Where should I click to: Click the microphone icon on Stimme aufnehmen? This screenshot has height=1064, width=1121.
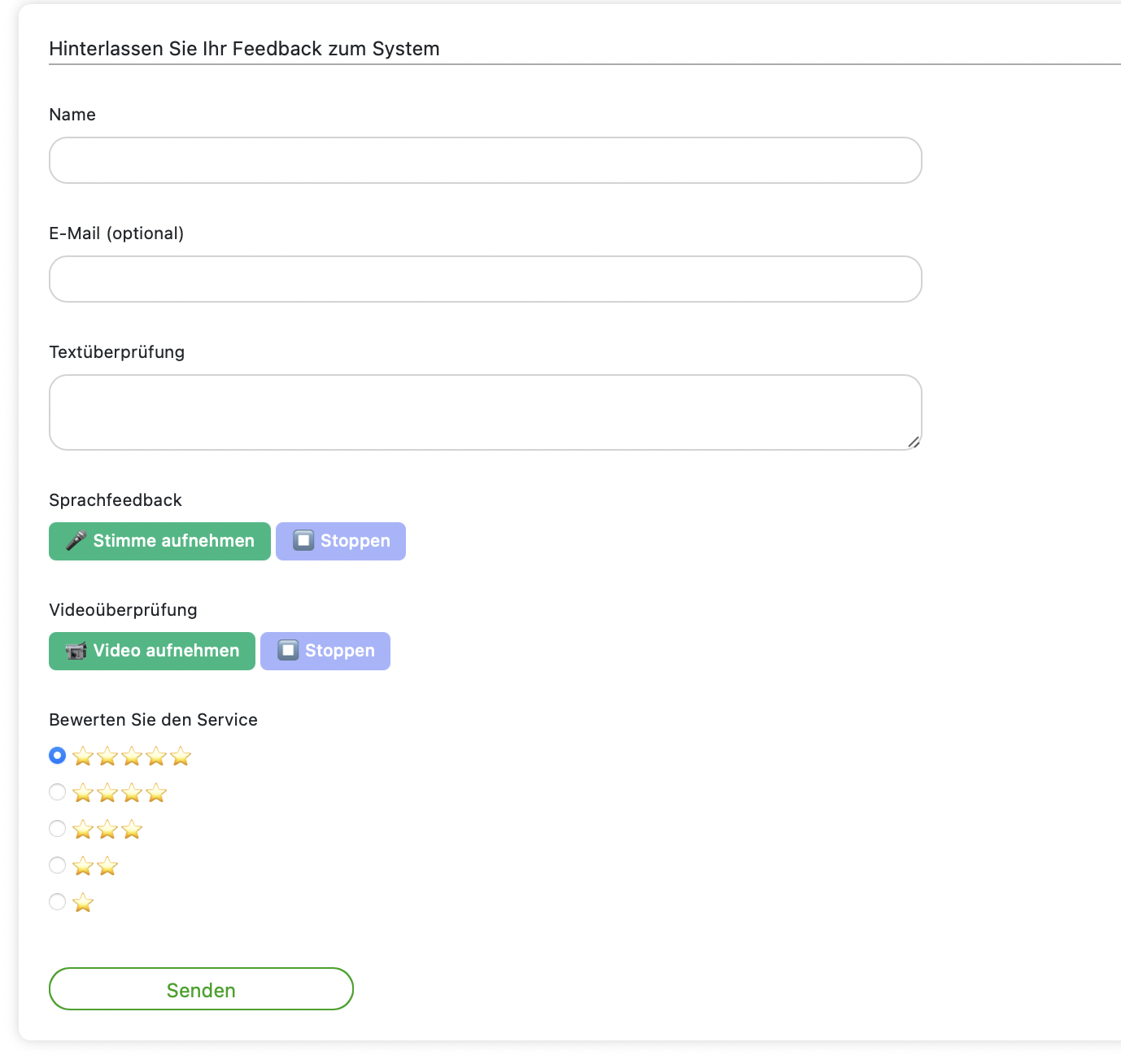click(x=76, y=541)
